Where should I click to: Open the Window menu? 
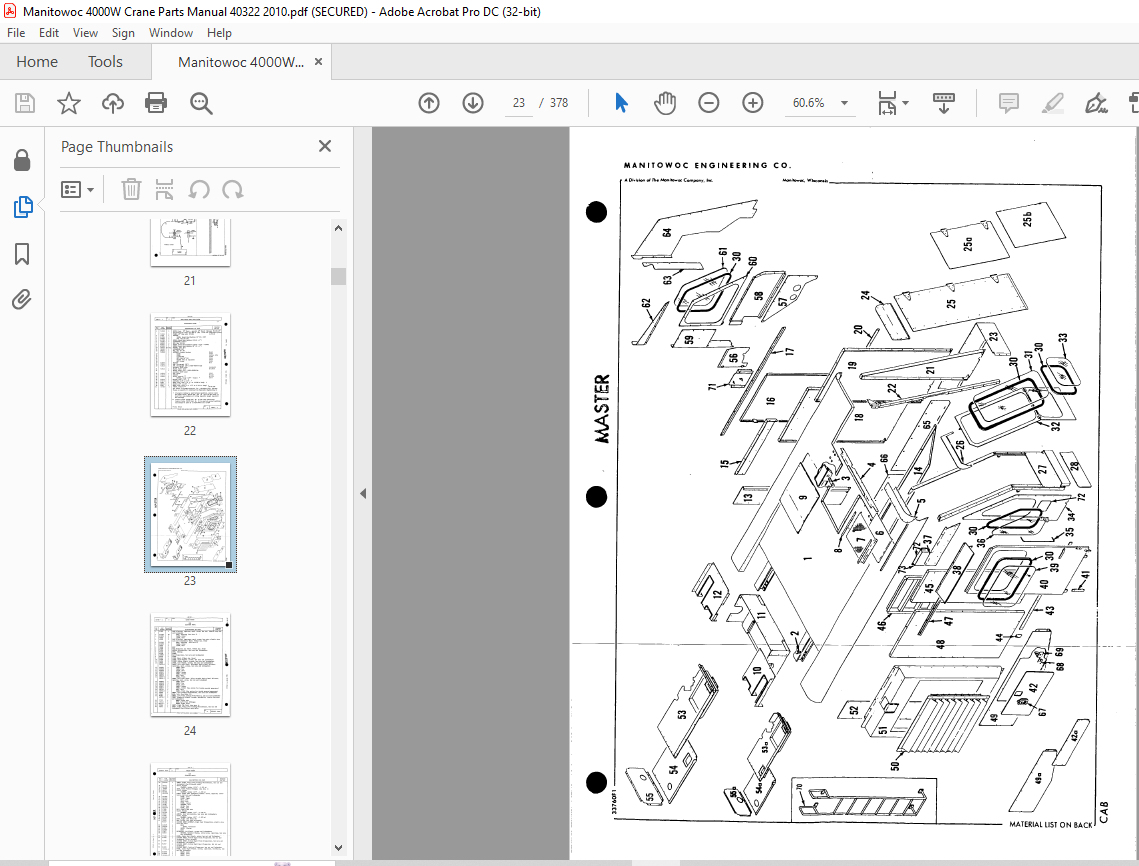point(171,33)
